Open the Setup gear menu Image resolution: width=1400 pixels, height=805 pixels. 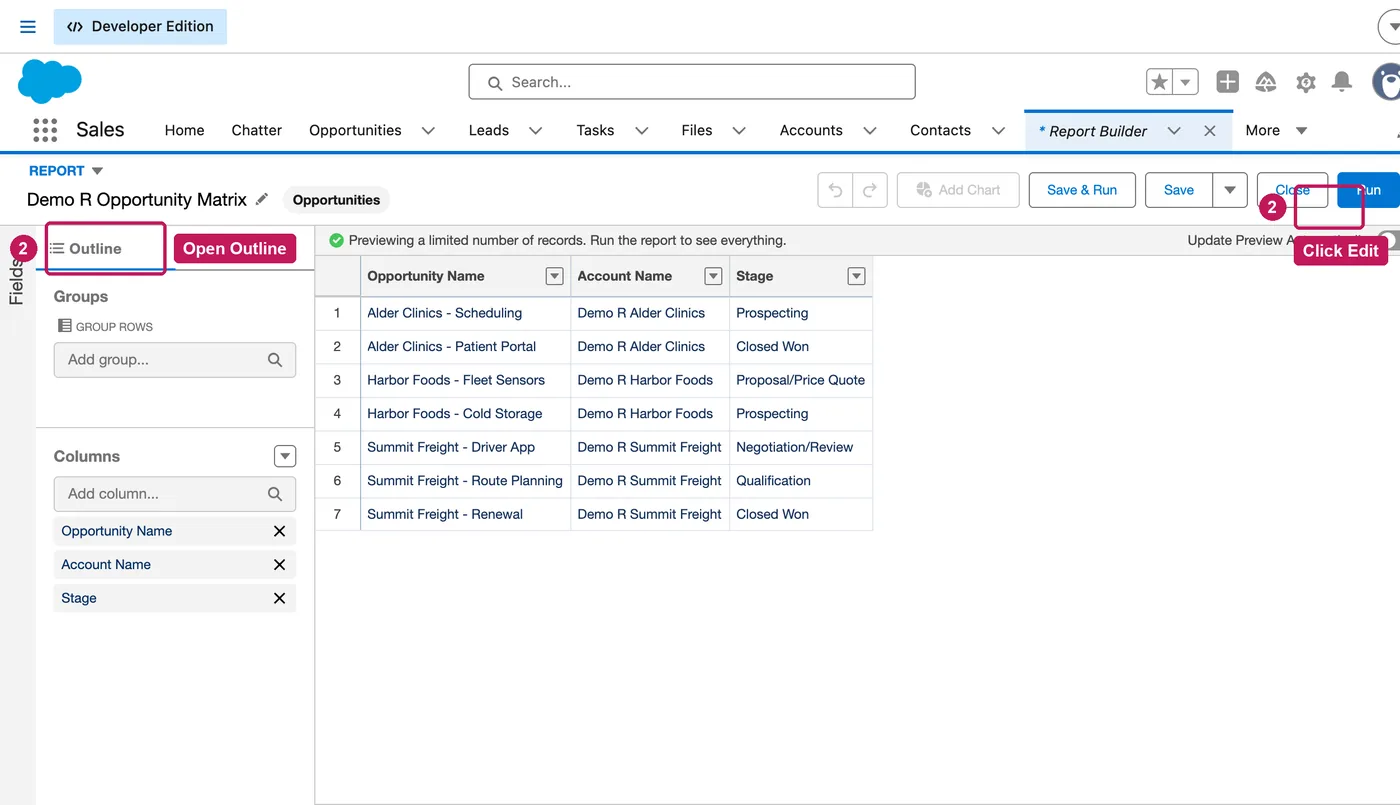[x=1305, y=82]
